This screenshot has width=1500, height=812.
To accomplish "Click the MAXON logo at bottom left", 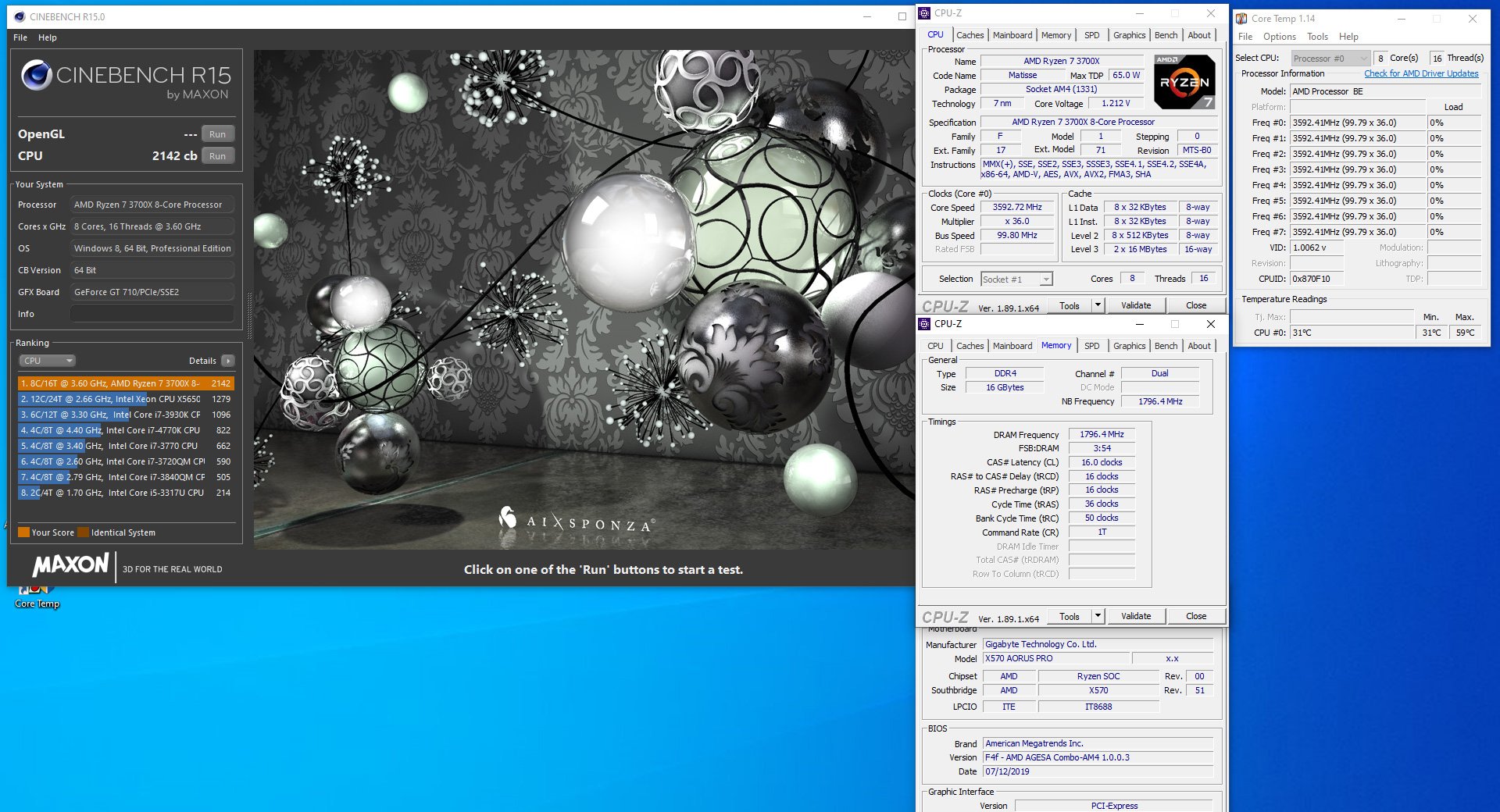I will coord(70,564).
